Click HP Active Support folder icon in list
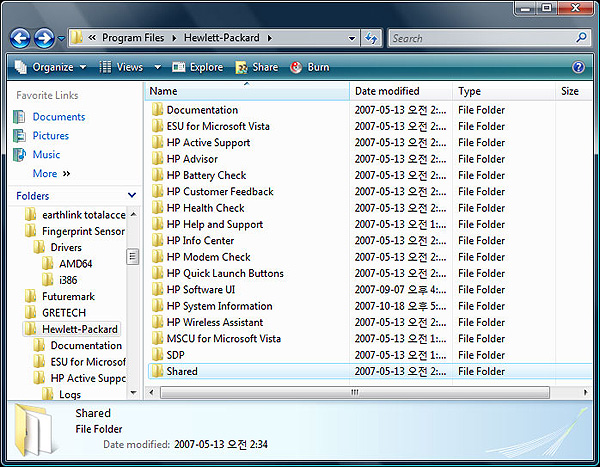The width and height of the screenshot is (600, 467). pyautogui.click(x=157, y=142)
